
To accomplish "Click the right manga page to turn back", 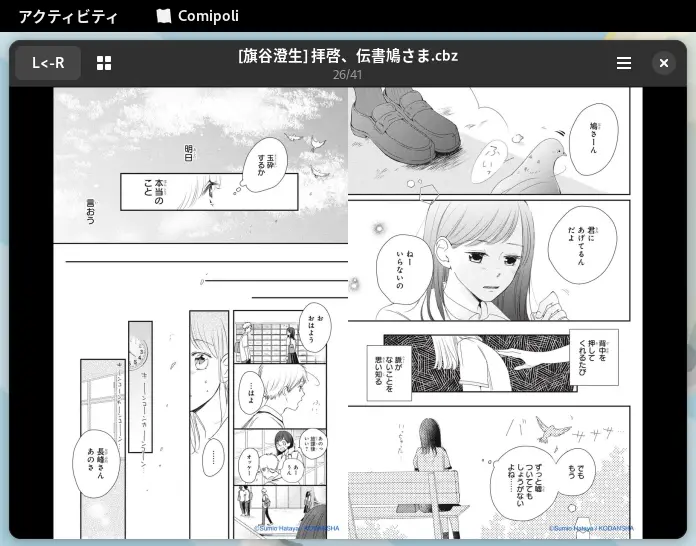I will (495, 313).
